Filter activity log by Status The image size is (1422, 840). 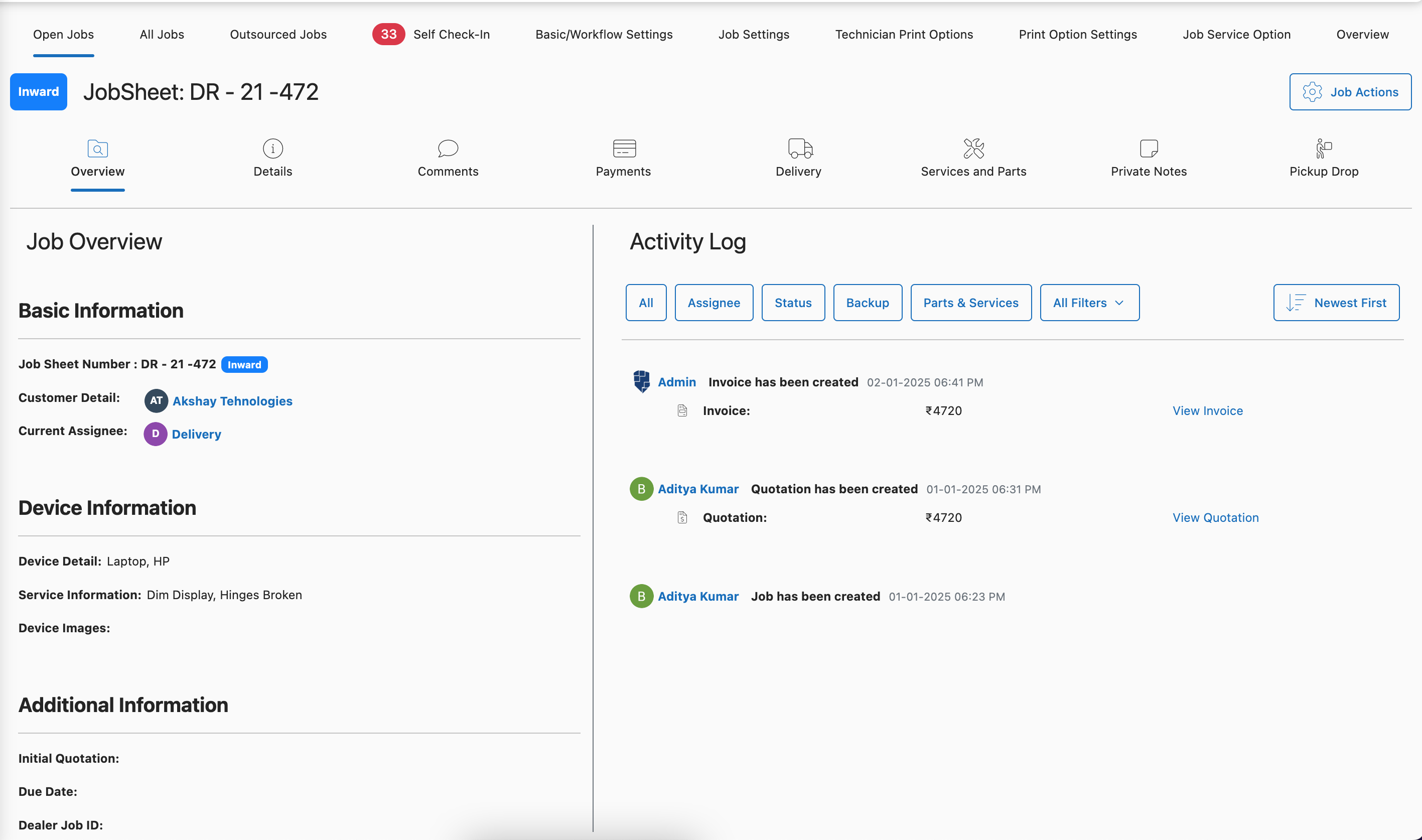(792, 303)
